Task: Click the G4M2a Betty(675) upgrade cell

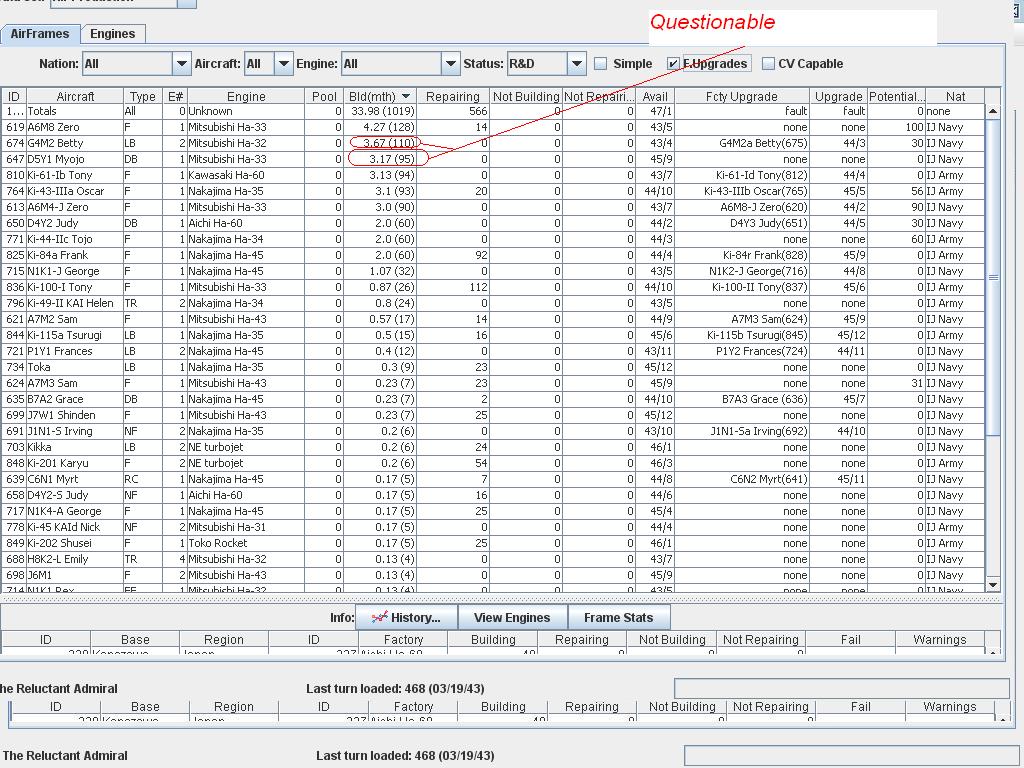Action: coord(743,143)
